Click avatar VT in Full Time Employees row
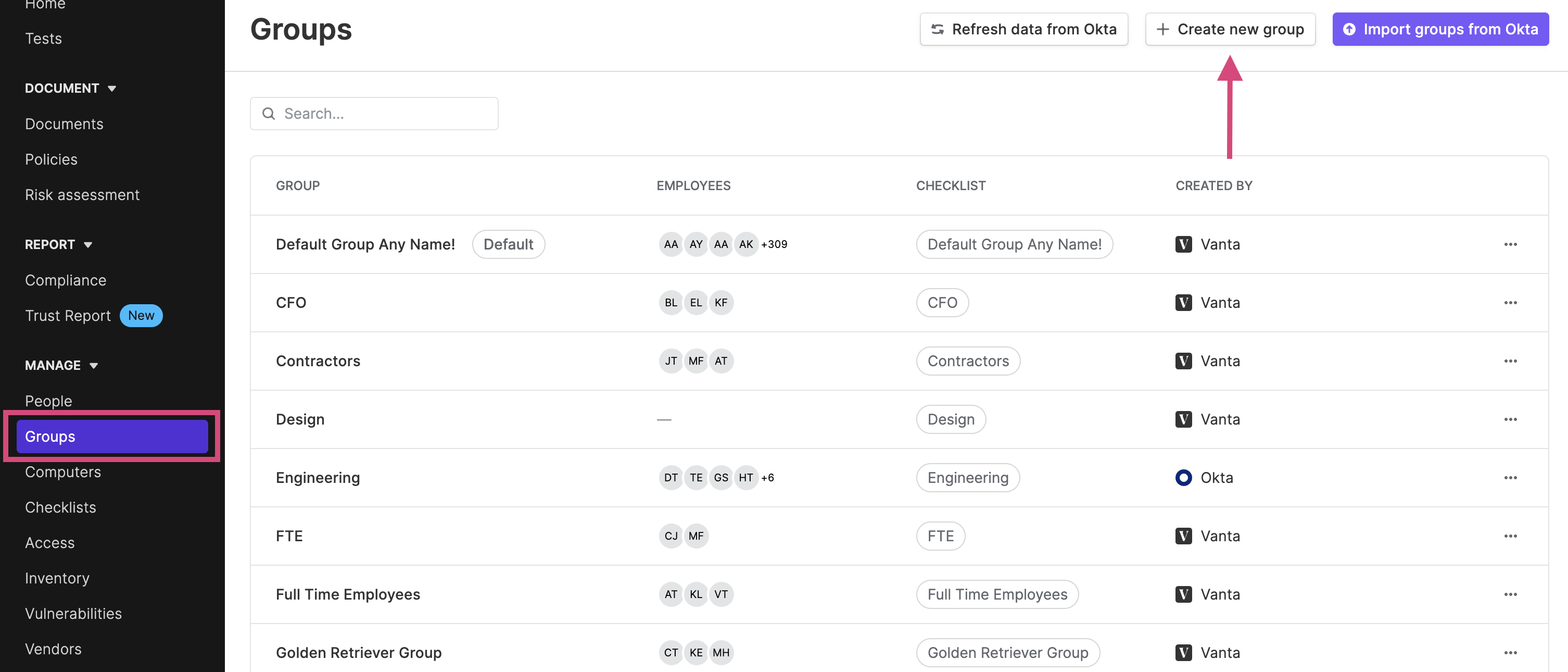This screenshot has width=1568, height=672. pos(720,594)
